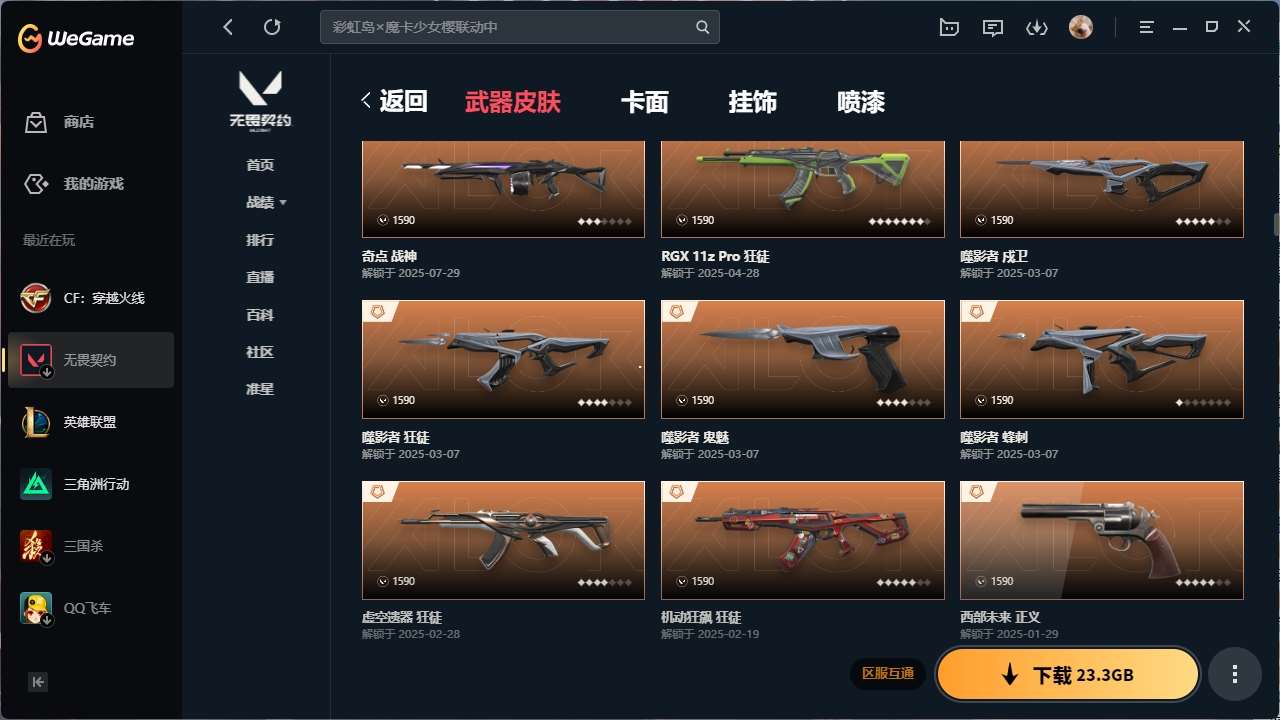Click the 下载 23.3GB button
Image resolution: width=1280 pixels, height=720 pixels.
click(1068, 675)
